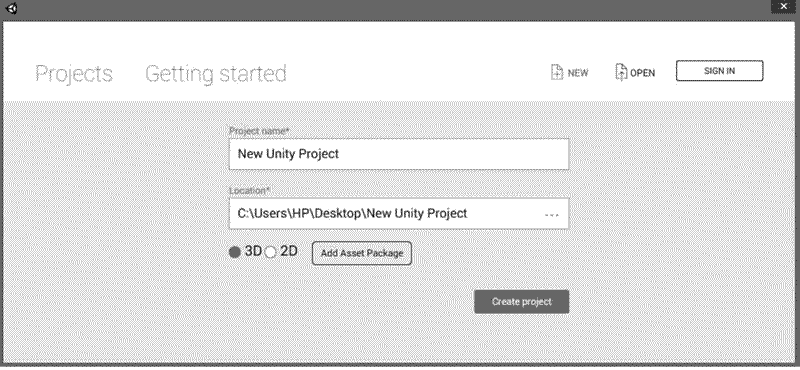Click the Location* field label
Viewport: 800px width, 370px height.
pyautogui.click(x=249, y=191)
